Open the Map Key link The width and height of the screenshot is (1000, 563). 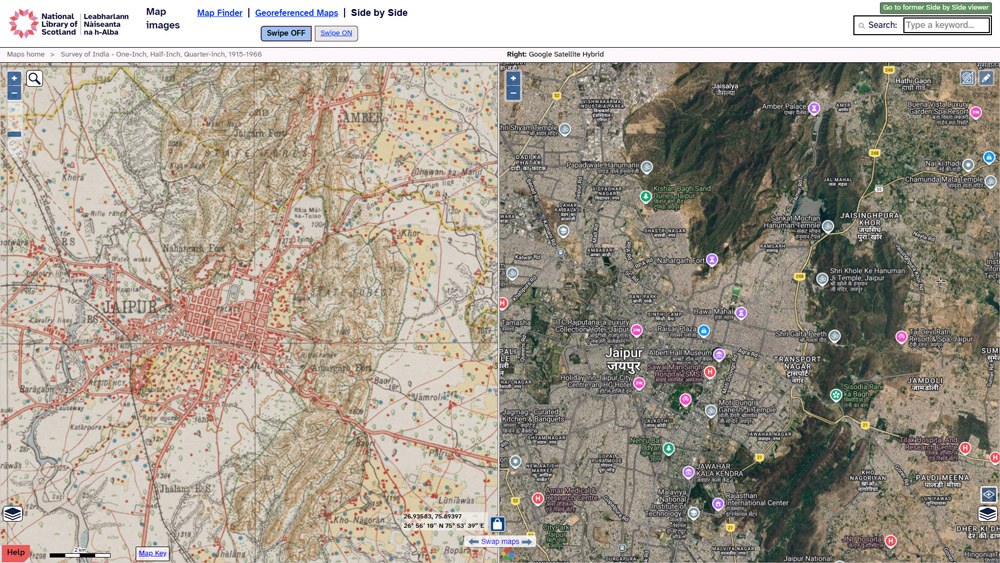152,553
